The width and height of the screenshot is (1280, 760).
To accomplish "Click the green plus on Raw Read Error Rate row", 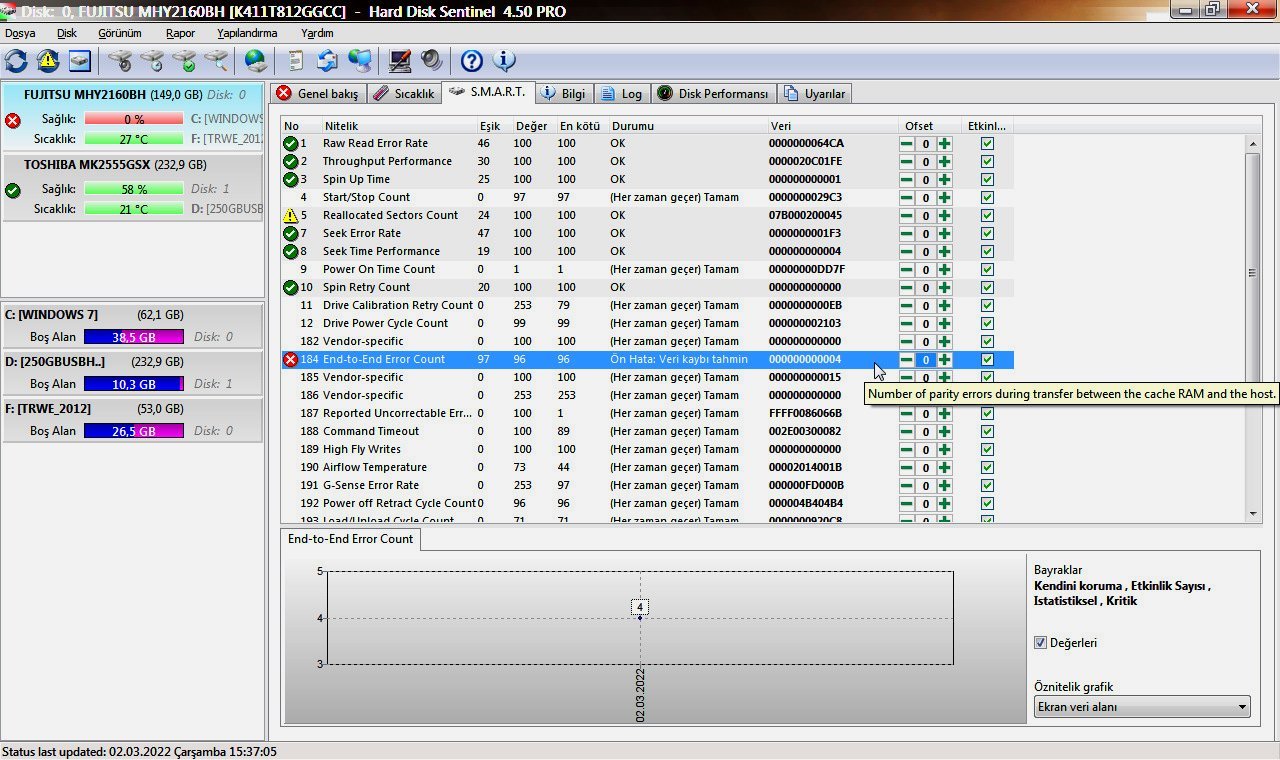I will coord(945,144).
